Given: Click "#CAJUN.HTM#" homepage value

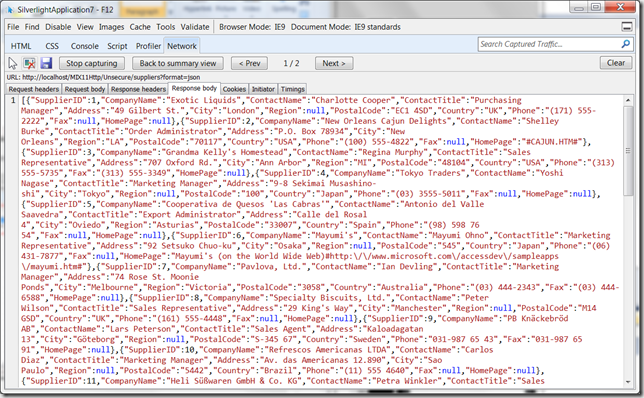Looking at the screenshot, I should tap(552, 142).
